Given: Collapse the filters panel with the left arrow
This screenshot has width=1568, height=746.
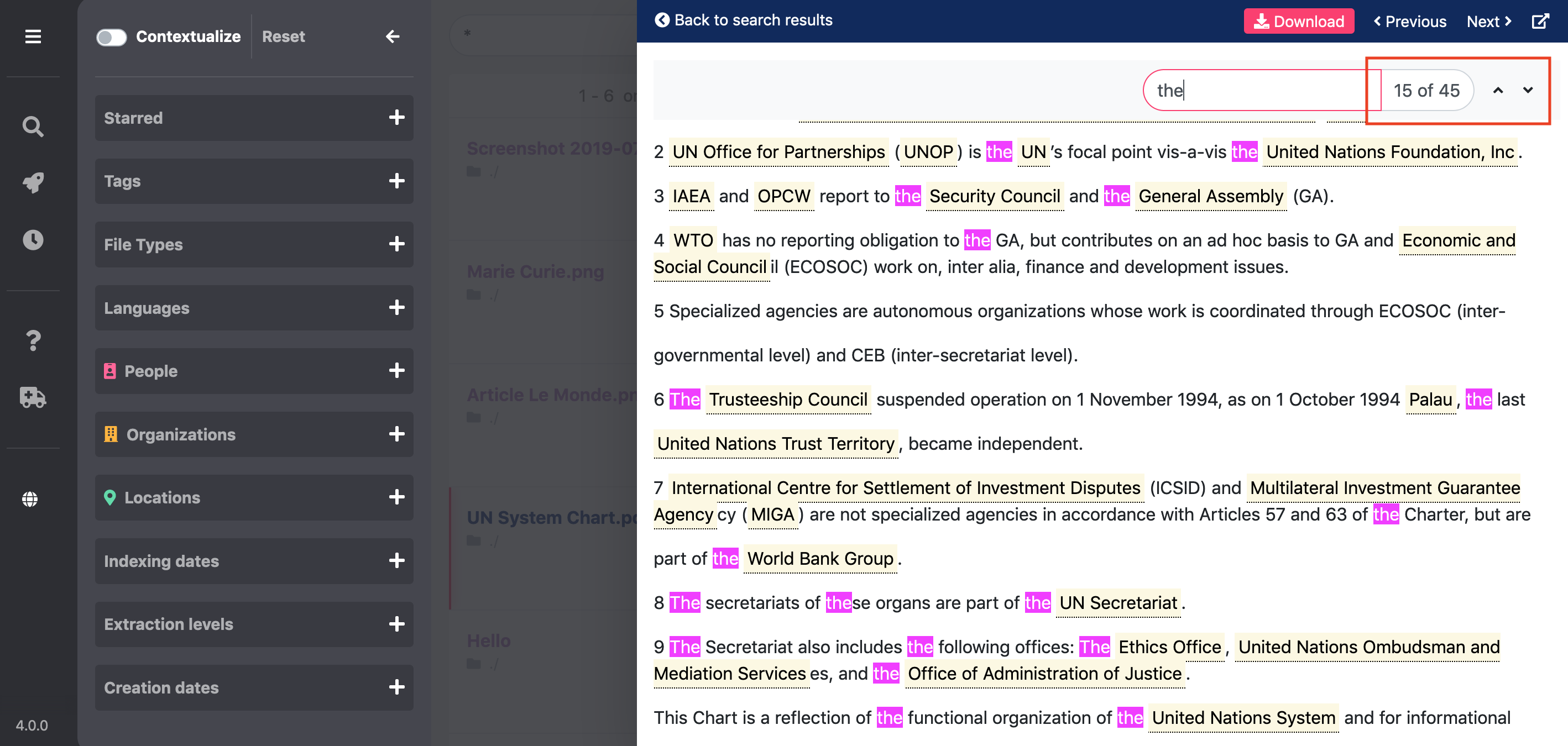Looking at the screenshot, I should click(x=393, y=36).
